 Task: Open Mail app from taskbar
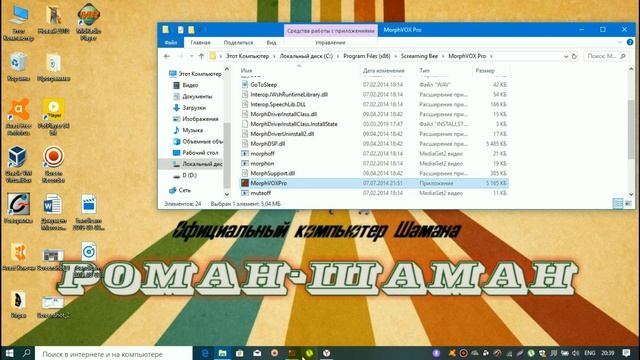pos(257,353)
